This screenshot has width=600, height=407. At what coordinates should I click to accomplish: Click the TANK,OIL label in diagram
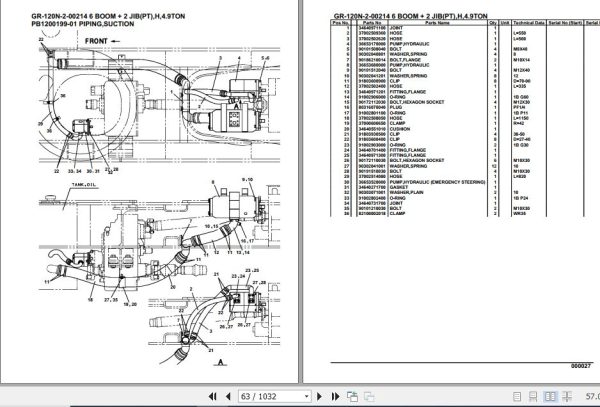pos(84,185)
